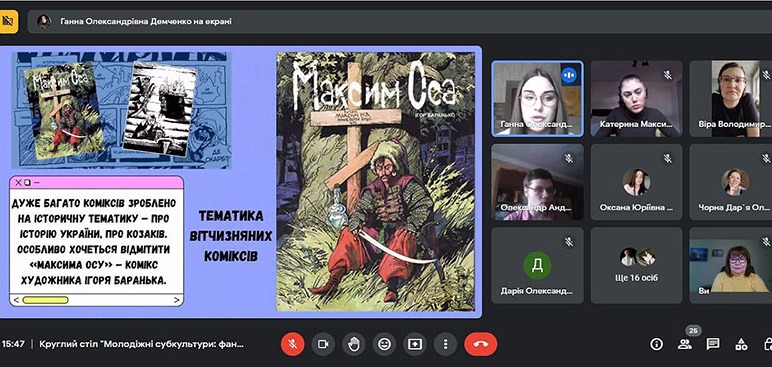772x367 pixels.
Task: Select Катерина Макси... participant tile
Action: pos(637,99)
